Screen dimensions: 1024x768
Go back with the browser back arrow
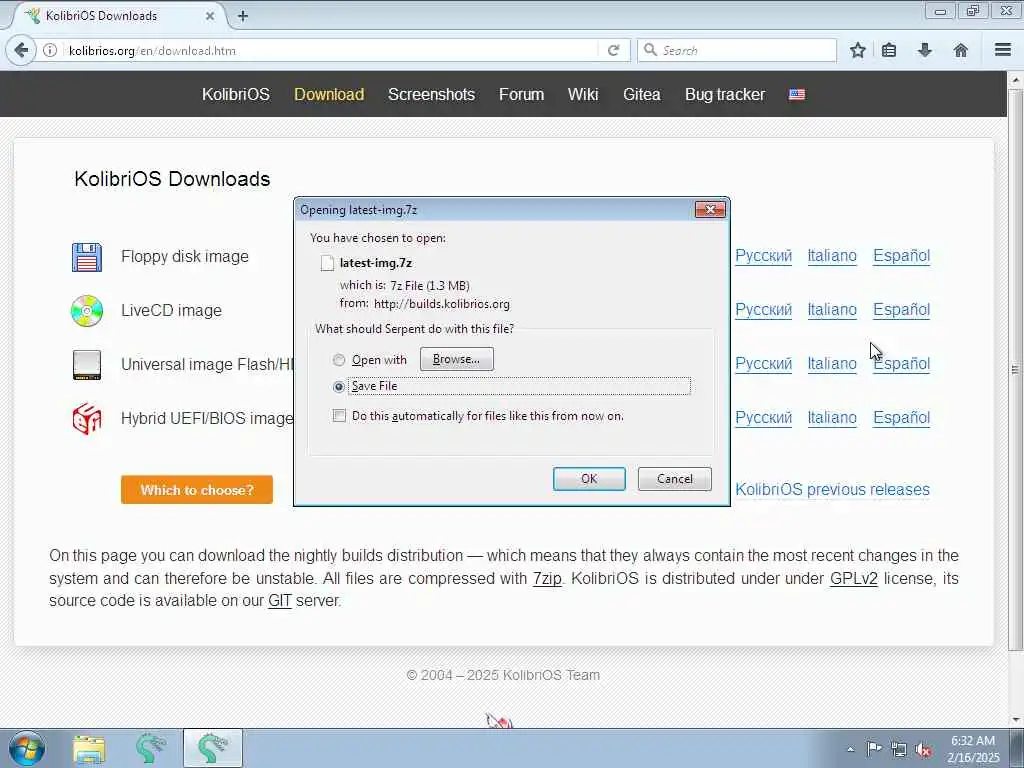(21, 50)
